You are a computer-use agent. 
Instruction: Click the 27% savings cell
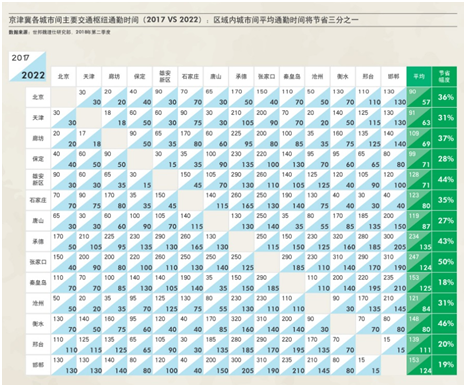[x=444, y=221]
